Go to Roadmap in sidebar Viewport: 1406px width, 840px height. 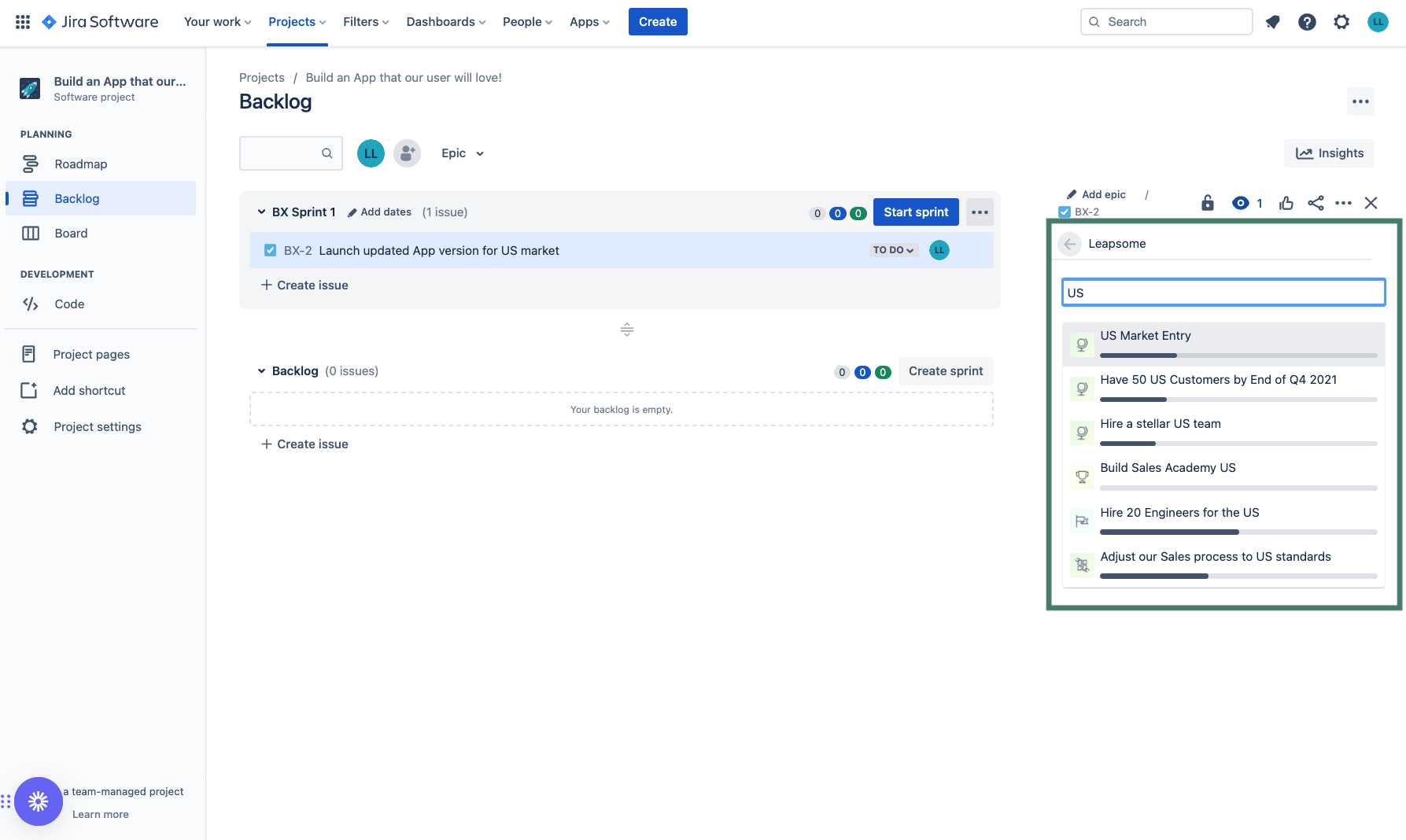point(101,164)
